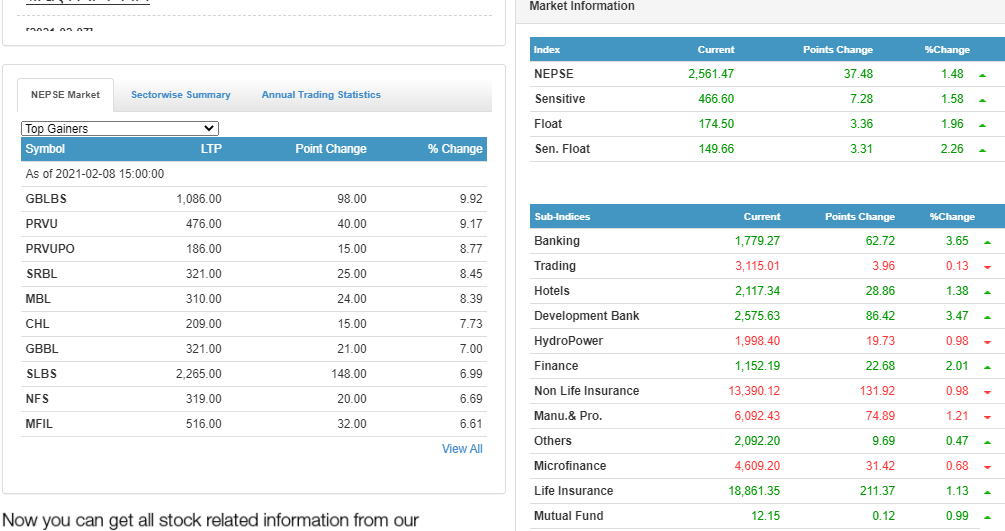1005x531 pixels.
Task: Open the Sectorwise Summary tab
Action: [181, 95]
